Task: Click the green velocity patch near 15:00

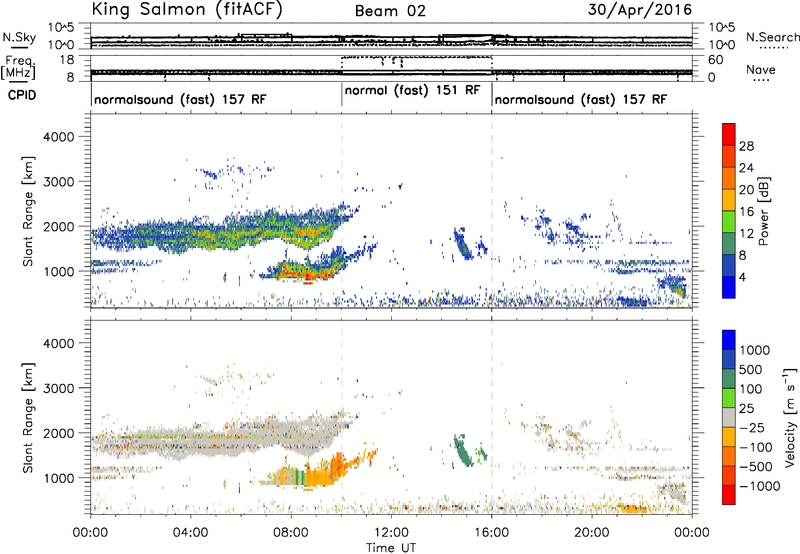Action: pyautogui.click(x=463, y=451)
